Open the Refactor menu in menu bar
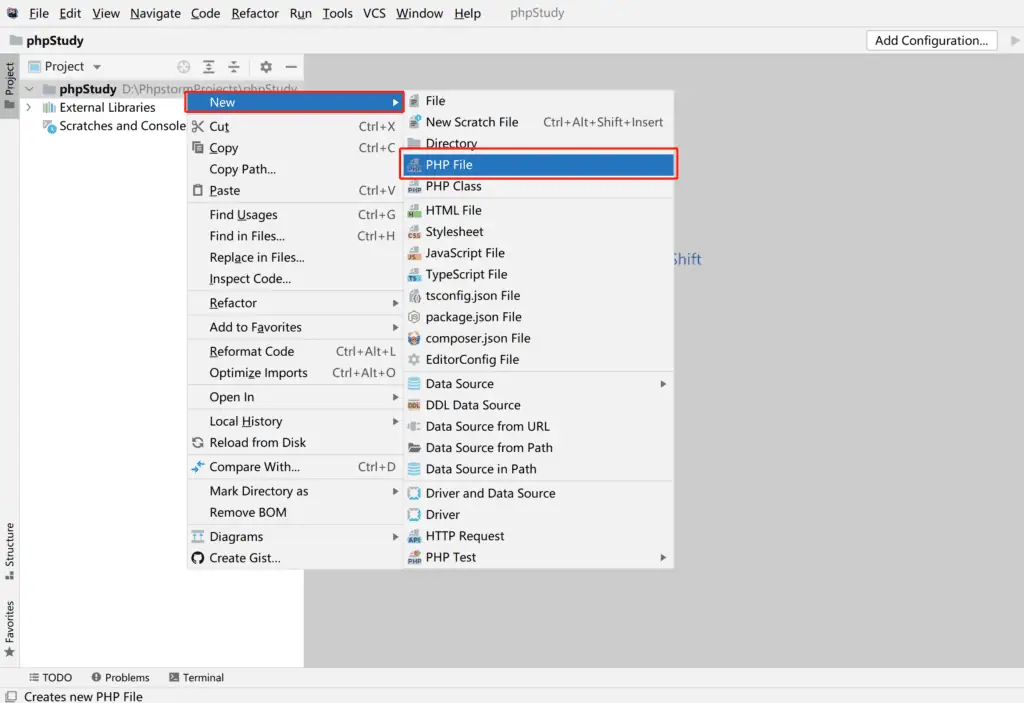Screen dimensions: 1024x703 255,13
